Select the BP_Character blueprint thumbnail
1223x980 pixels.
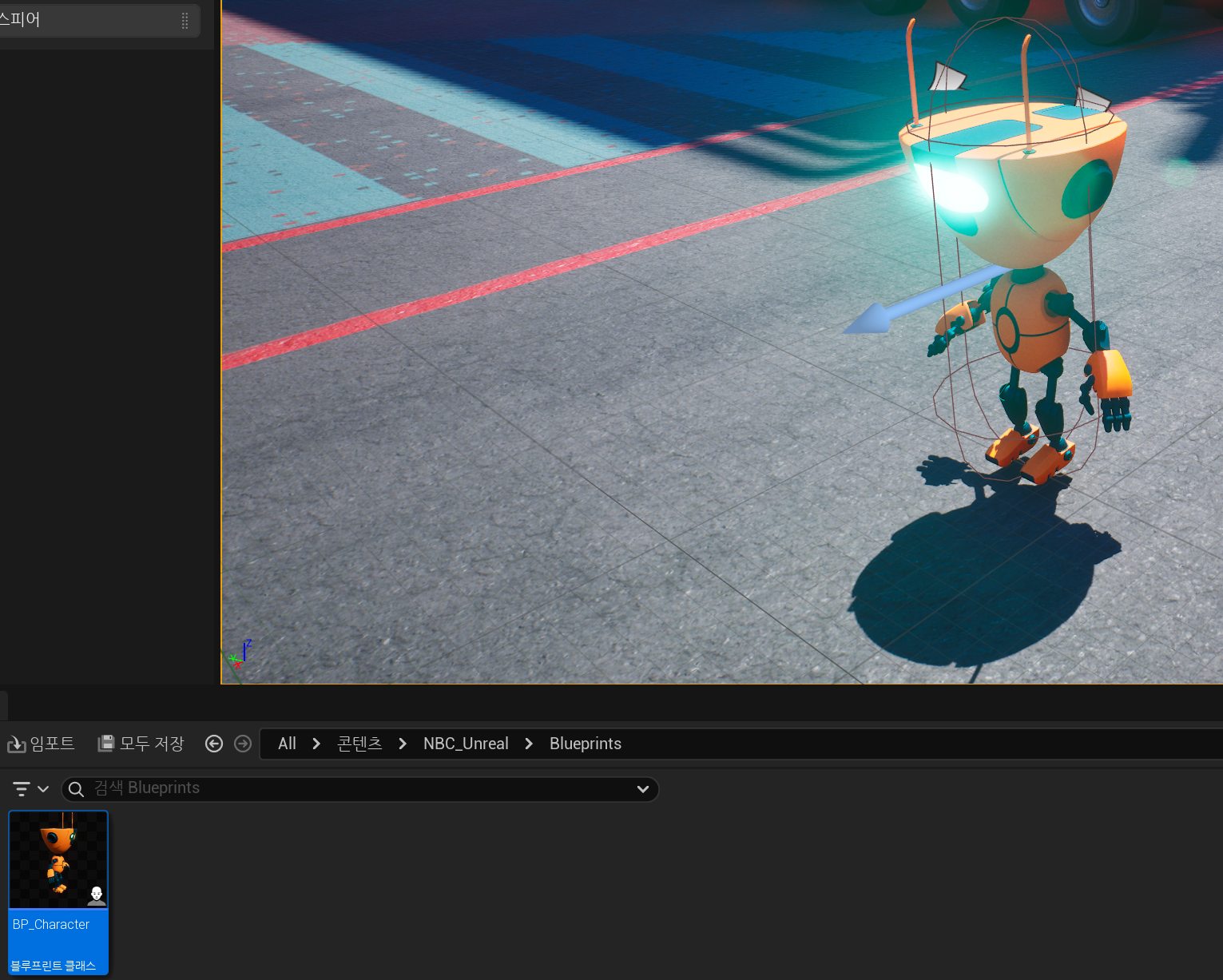click(58, 860)
